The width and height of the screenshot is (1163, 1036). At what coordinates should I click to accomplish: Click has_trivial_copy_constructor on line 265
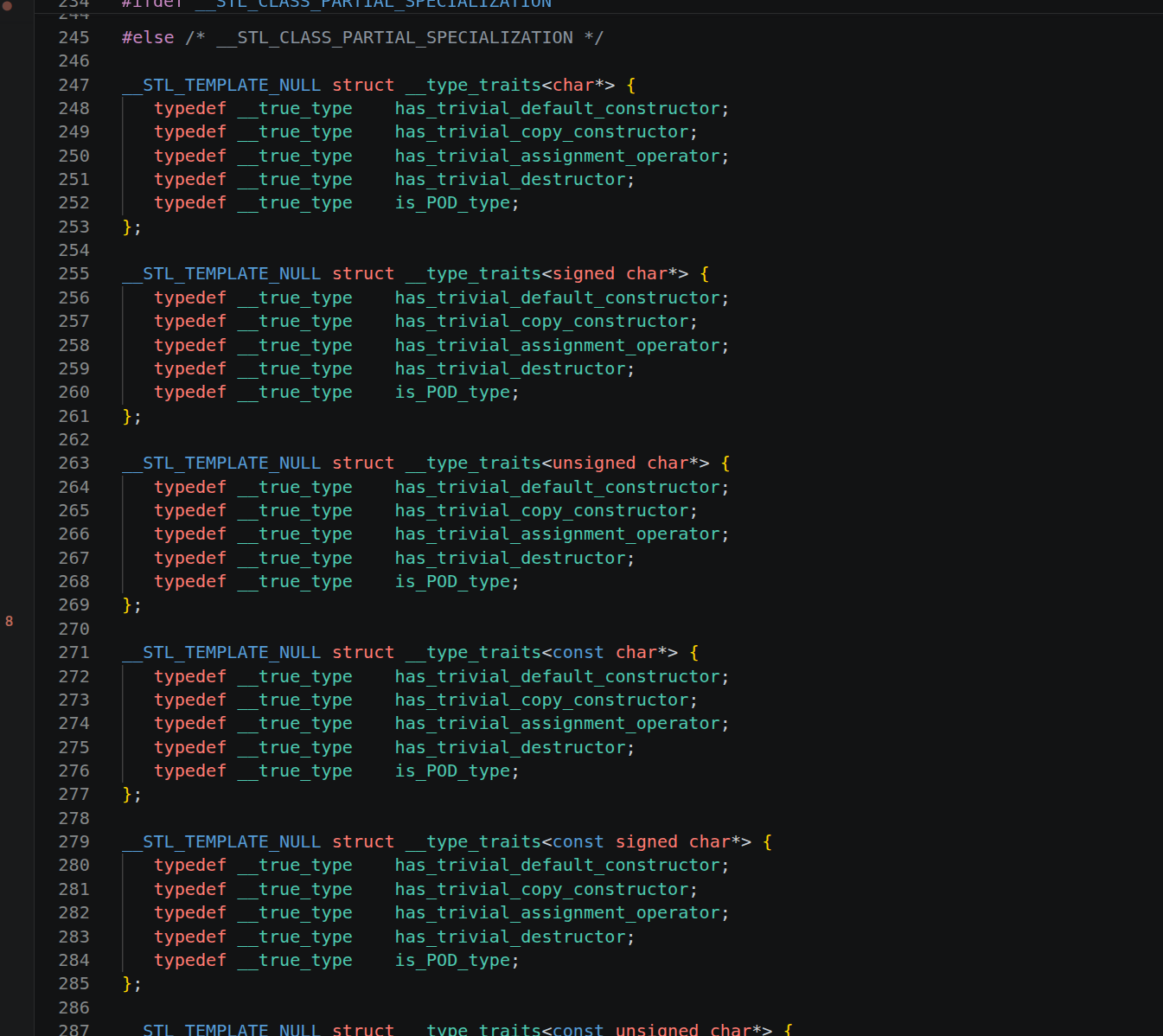542,511
